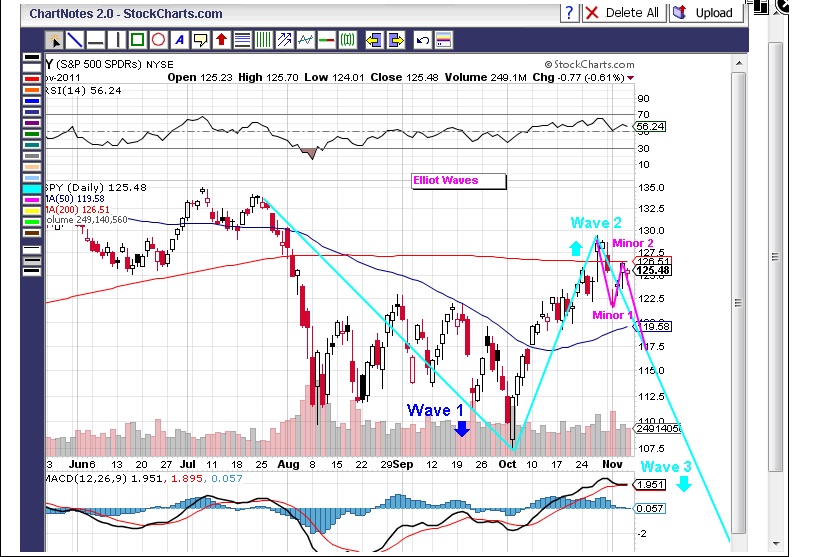Select the 'Wave 1' annotation label
This screenshot has width=816, height=557.
[x=435, y=410]
